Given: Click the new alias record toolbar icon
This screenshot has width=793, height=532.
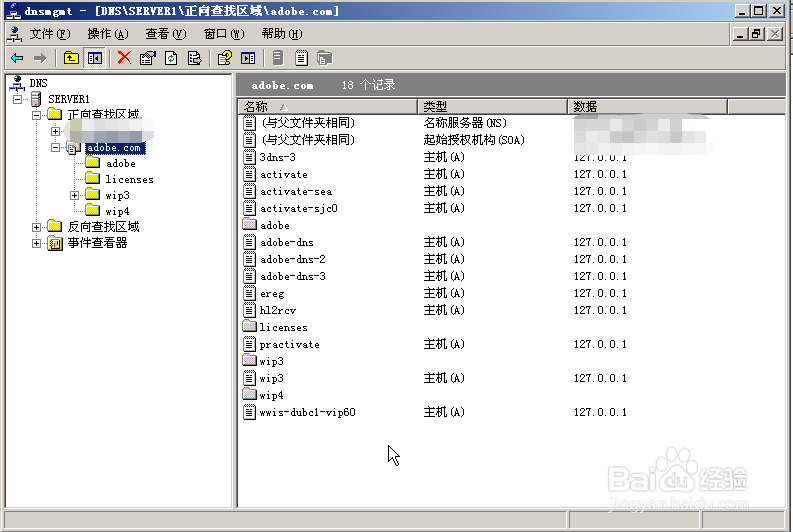Looking at the screenshot, I should pos(301,58).
